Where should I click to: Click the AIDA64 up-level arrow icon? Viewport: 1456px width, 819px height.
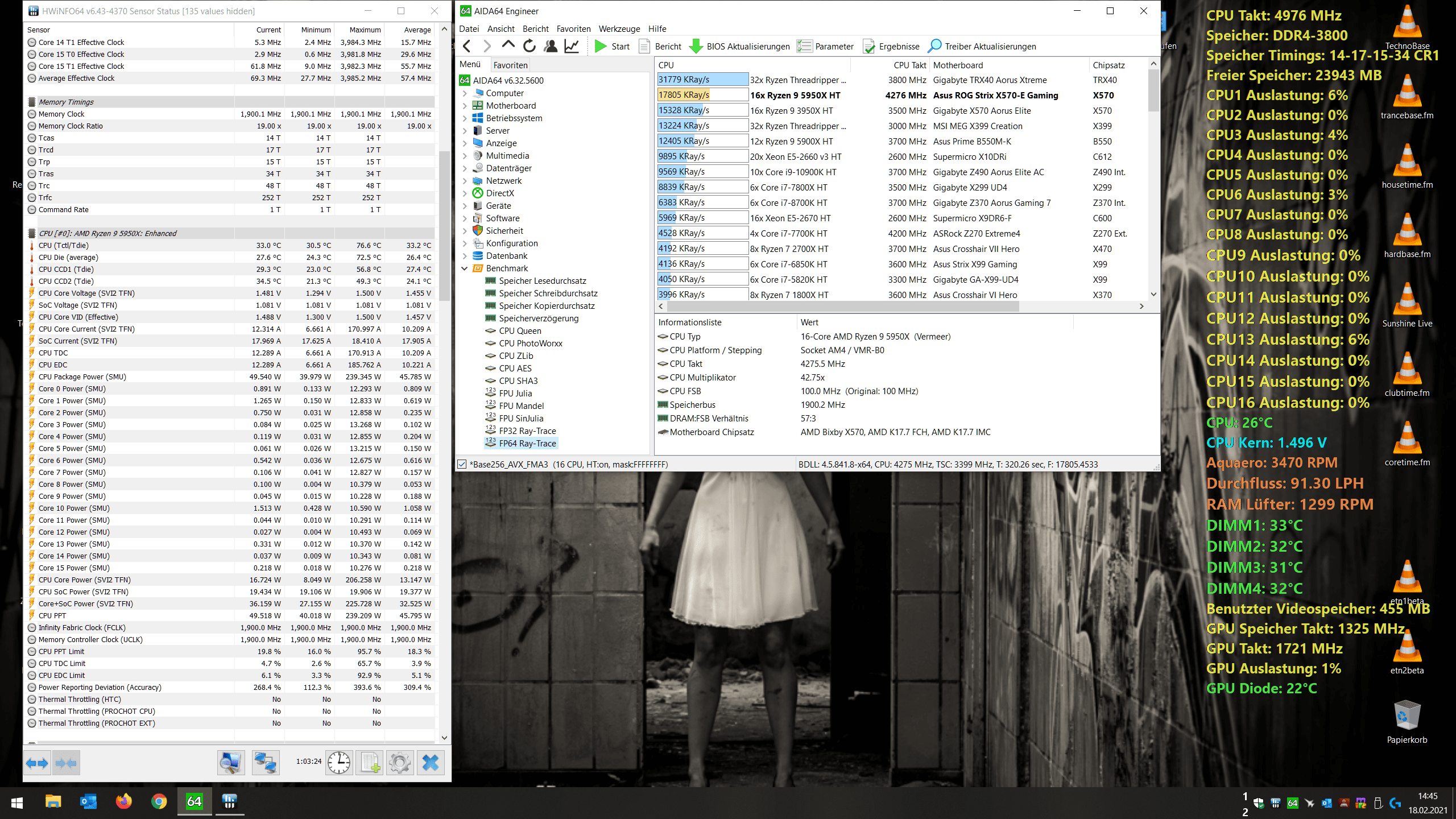coord(508,45)
